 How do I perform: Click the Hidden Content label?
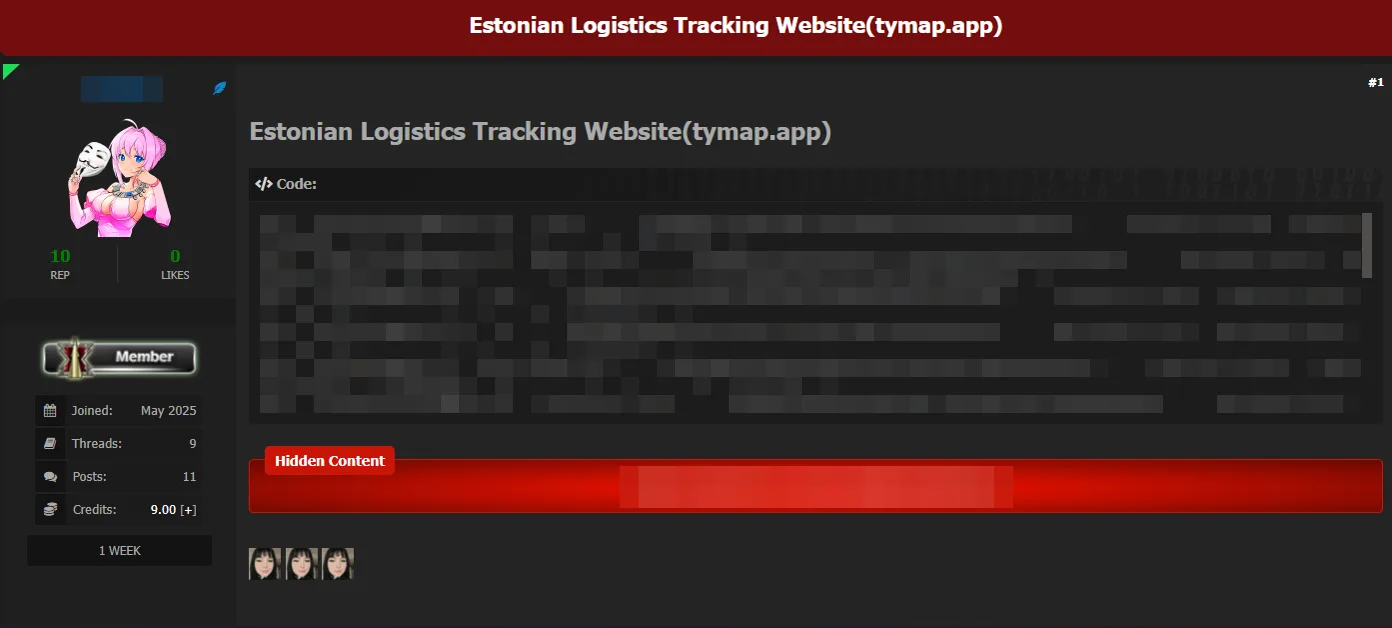pyautogui.click(x=330, y=461)
